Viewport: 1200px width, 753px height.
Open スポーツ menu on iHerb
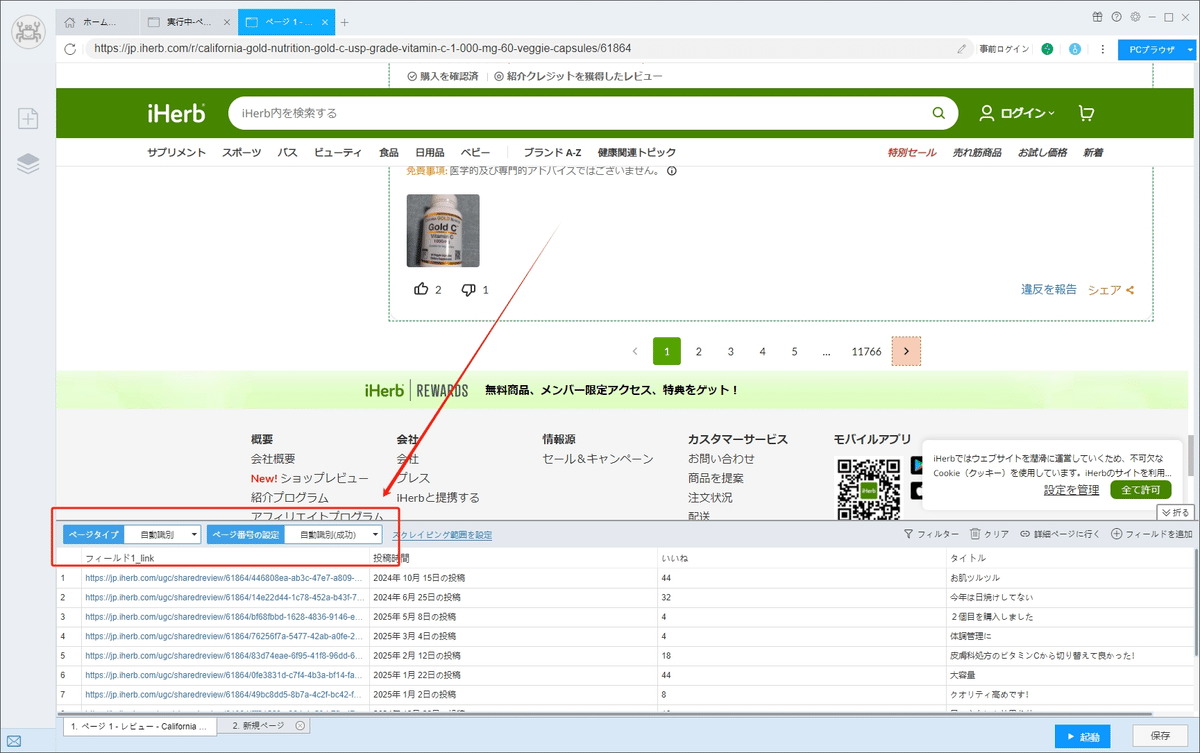pyautogui.click(x=241, y=153)
